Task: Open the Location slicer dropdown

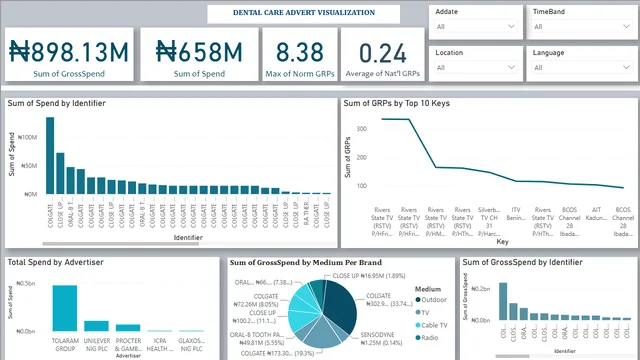Action: click(476, 67)
